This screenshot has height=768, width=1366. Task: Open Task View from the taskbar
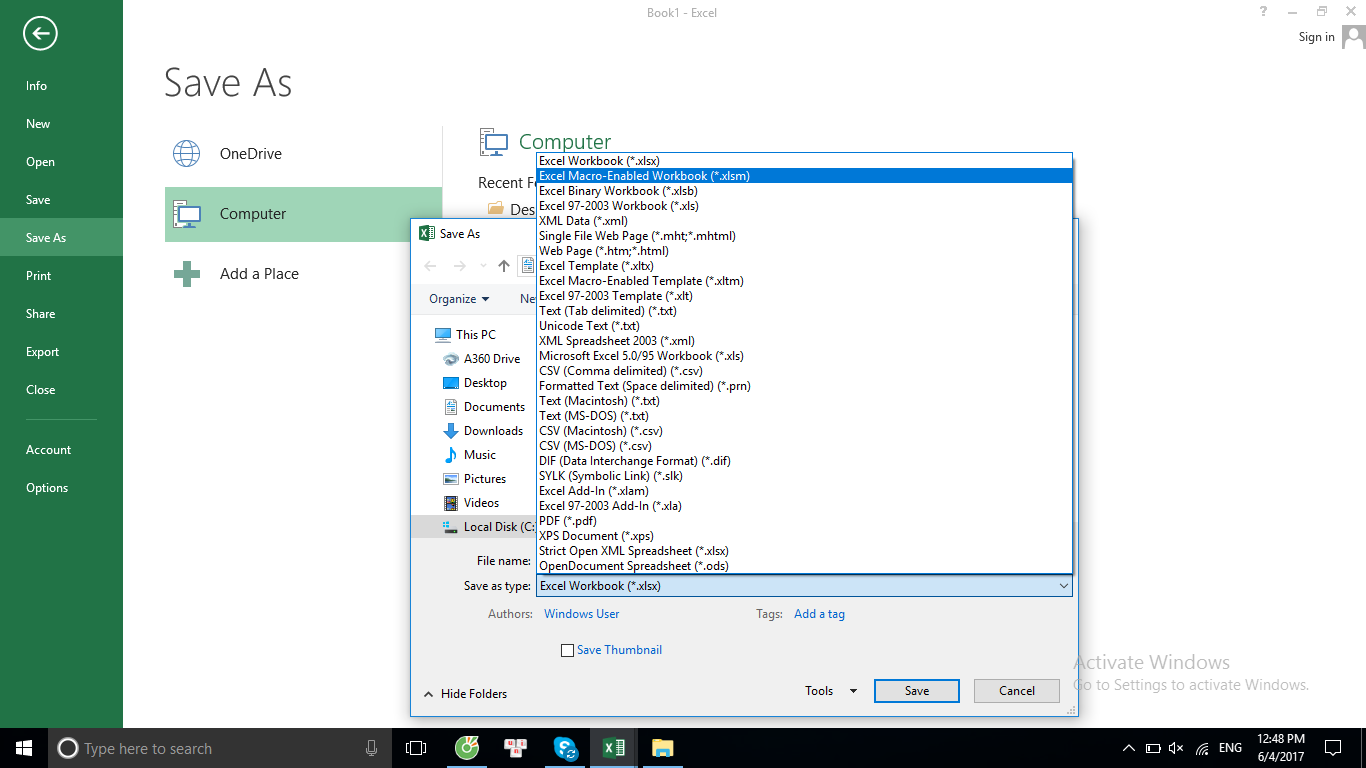pos(416,748)
